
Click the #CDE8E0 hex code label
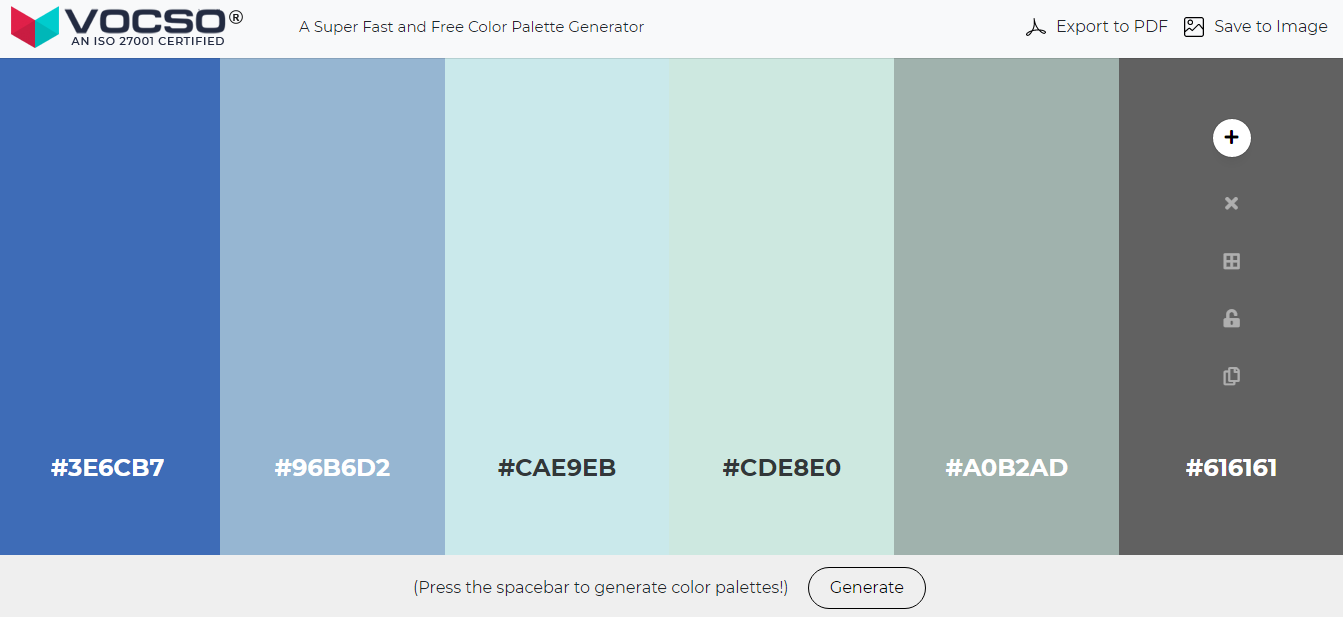(780, 467)
